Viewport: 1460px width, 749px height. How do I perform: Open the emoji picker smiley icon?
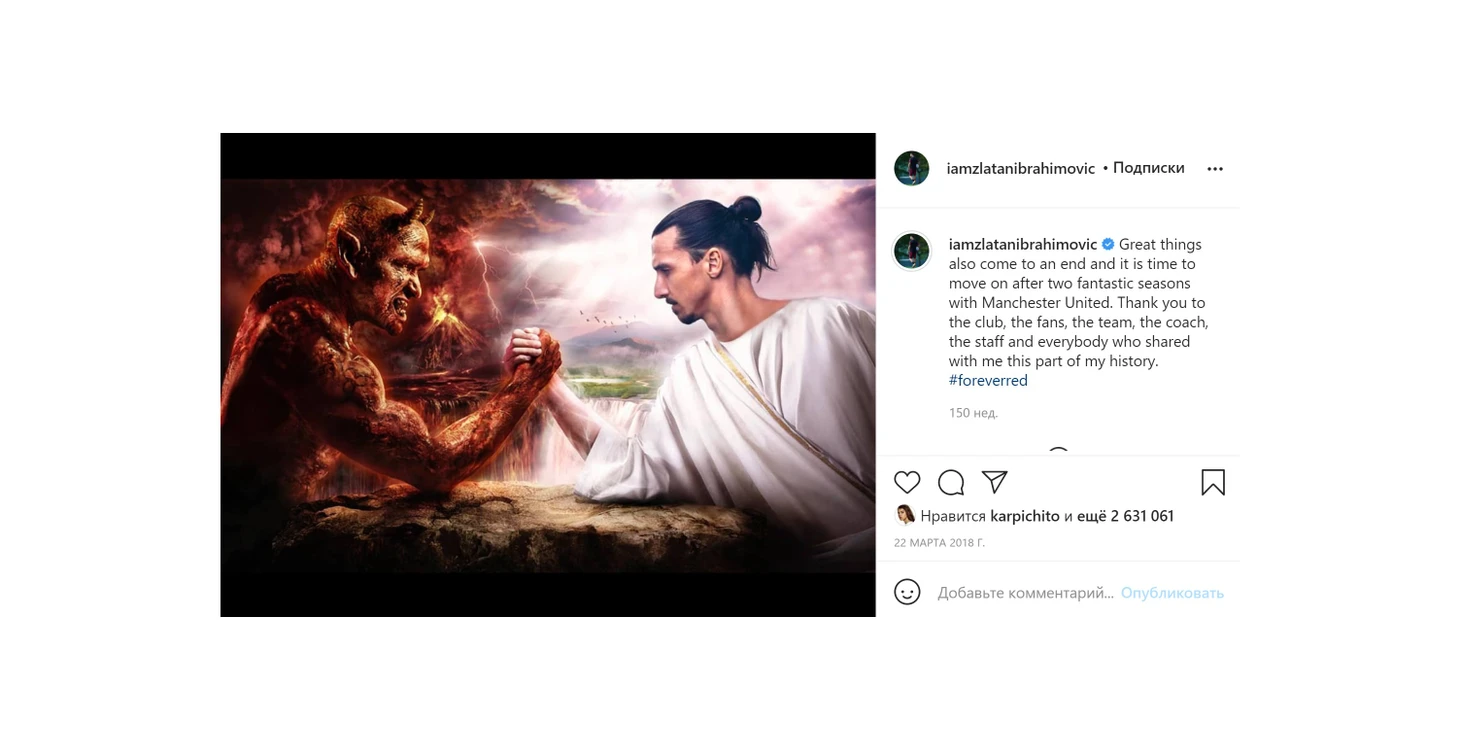tap(907, 592)
